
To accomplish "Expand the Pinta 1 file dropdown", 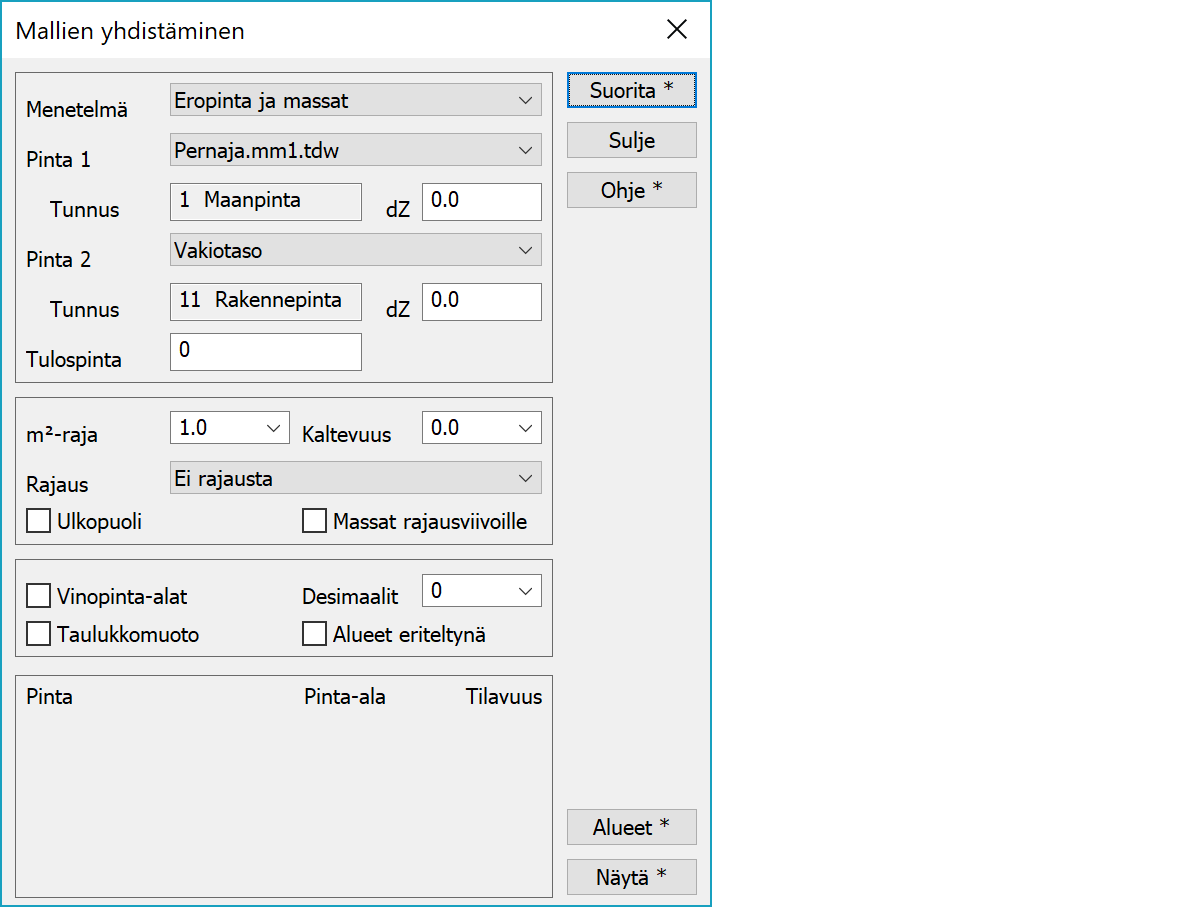I will tap(355, 150).
